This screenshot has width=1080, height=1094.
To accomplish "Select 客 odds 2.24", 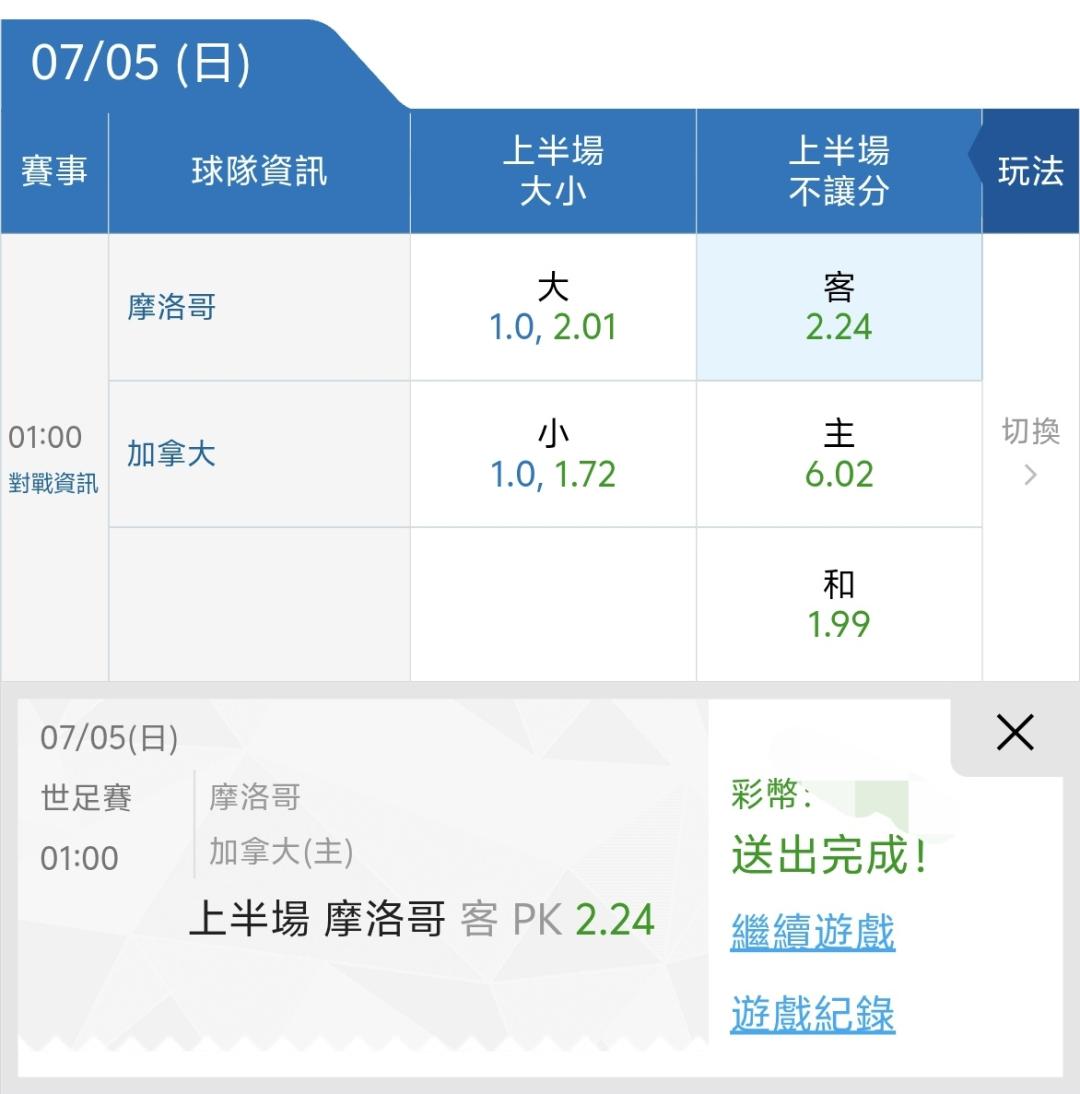I will tap(839, 307).
